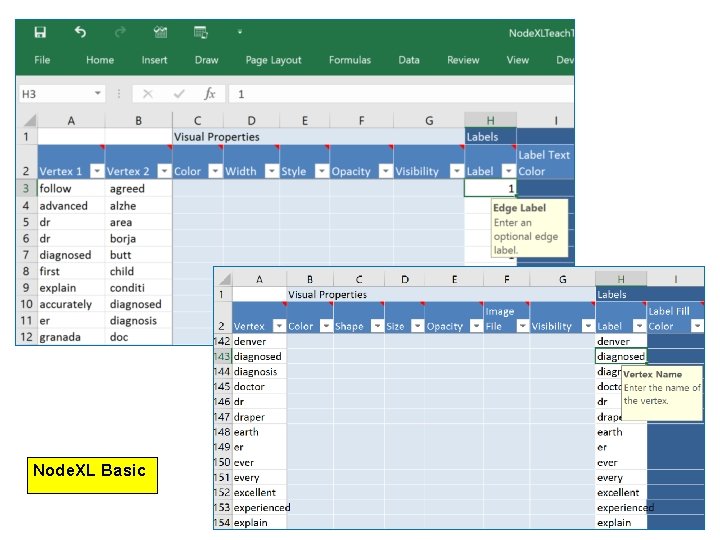Click the cell containing 'agreed'
The width and height of the screenshot is (720, 540).
(x=139, y=188)
